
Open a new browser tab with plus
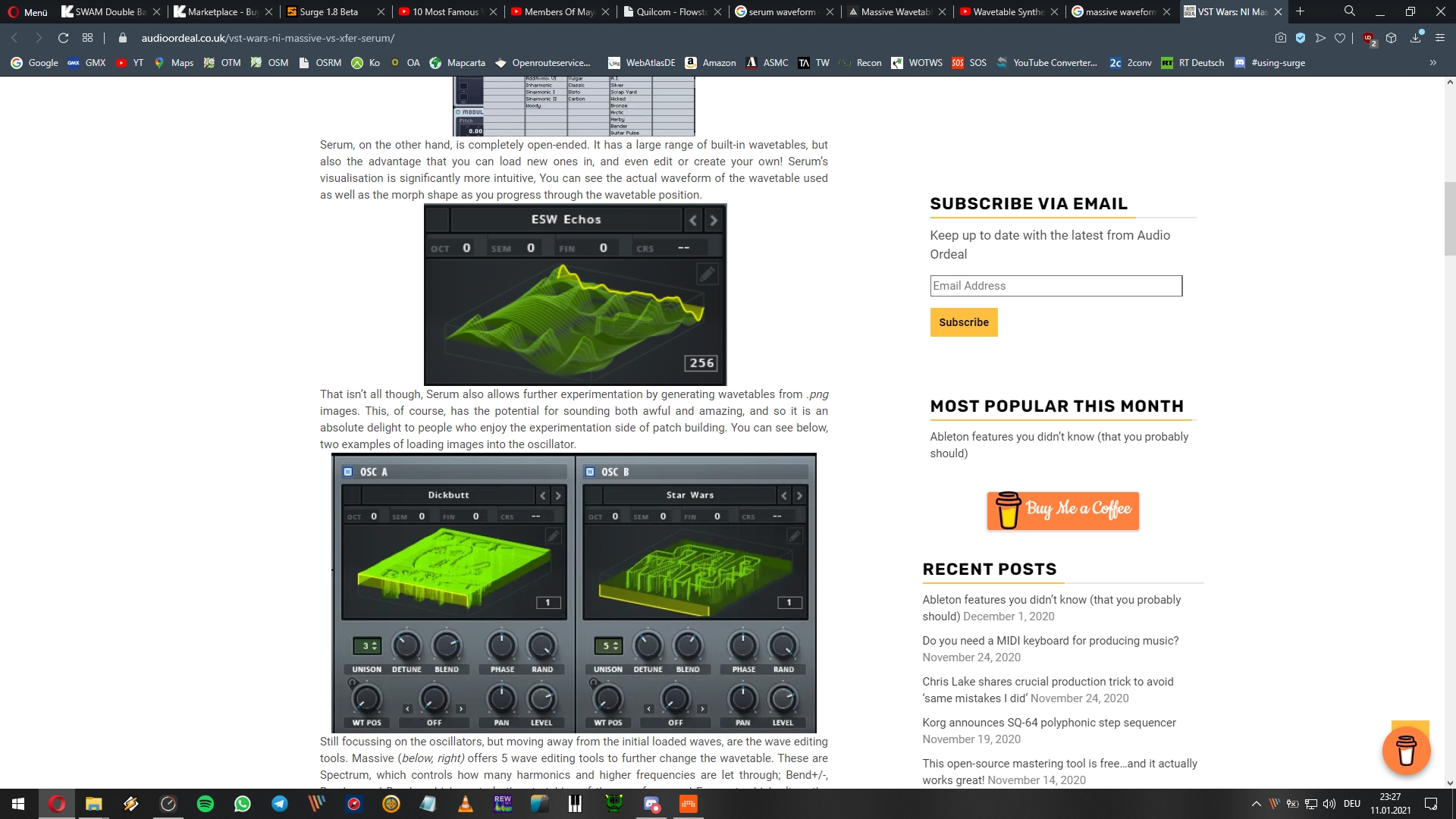[1300, 11]
